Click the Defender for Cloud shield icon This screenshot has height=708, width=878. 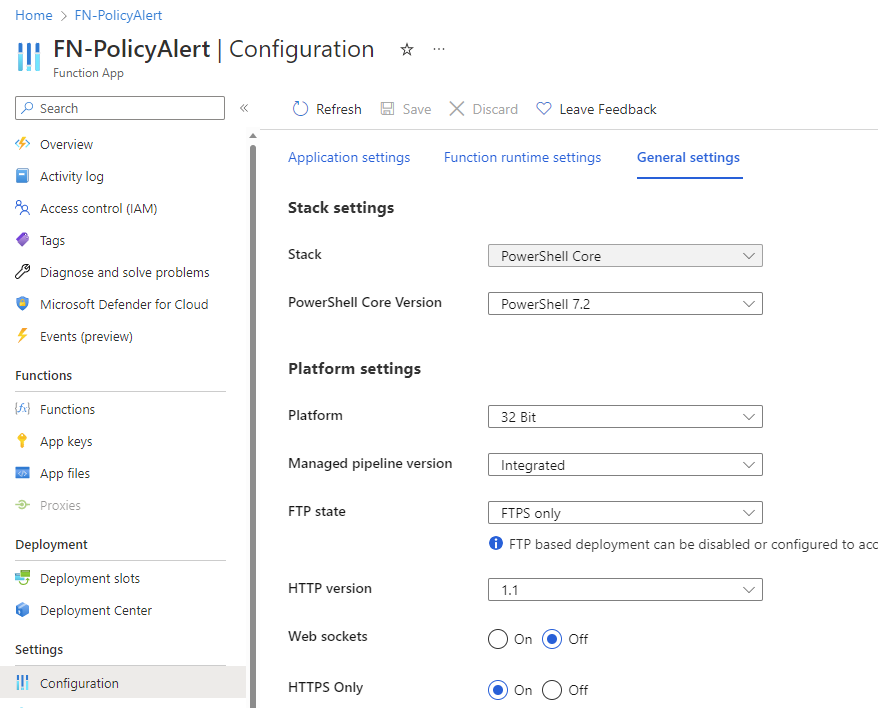22,304
